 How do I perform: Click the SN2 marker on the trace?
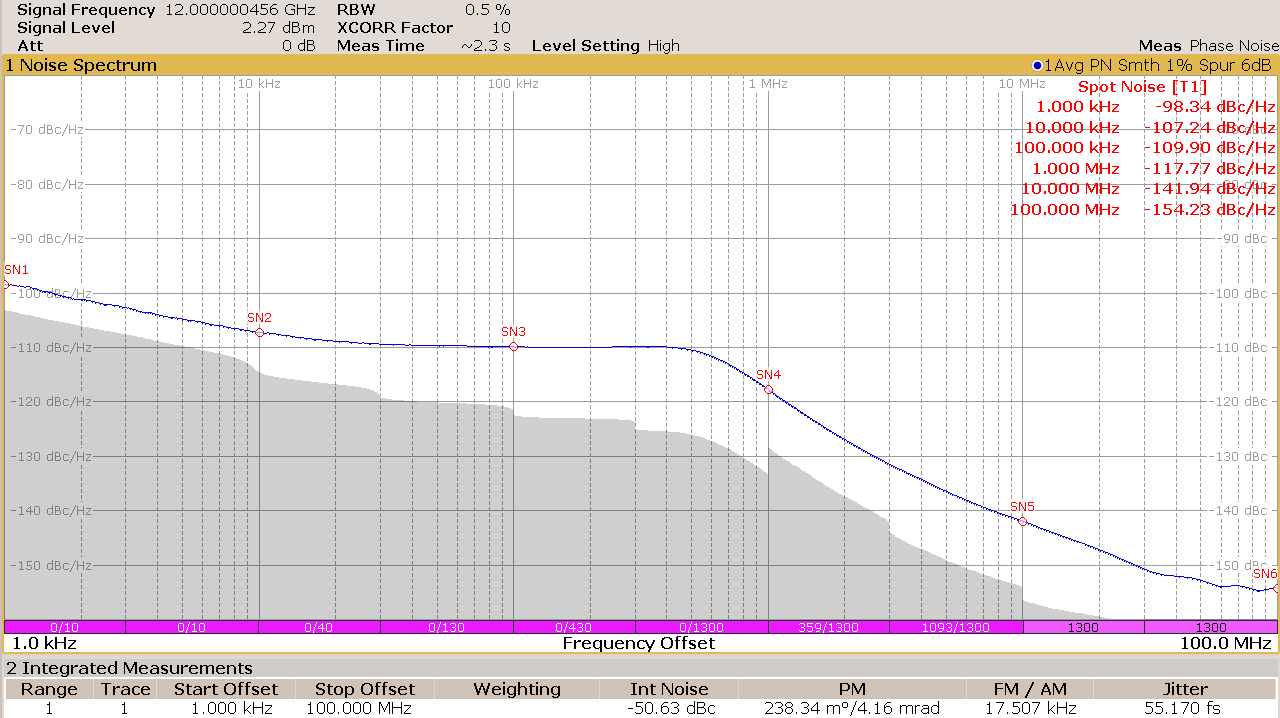point(259,332)
